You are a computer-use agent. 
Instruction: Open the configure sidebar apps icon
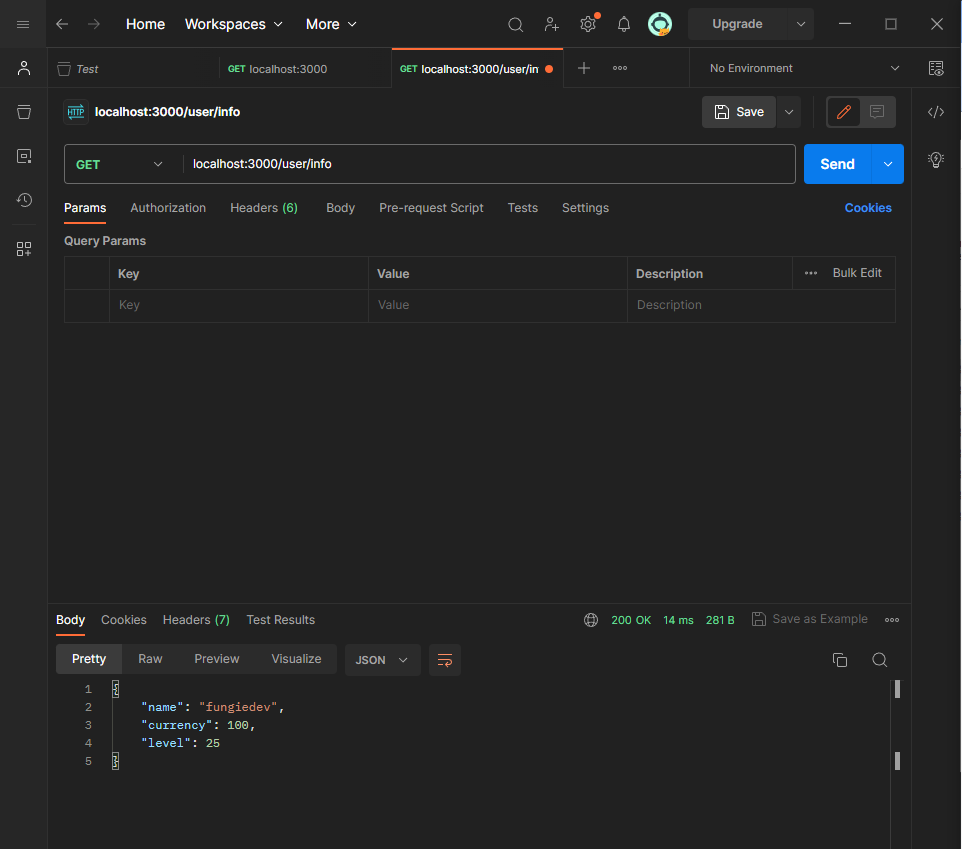coord(24,248)
